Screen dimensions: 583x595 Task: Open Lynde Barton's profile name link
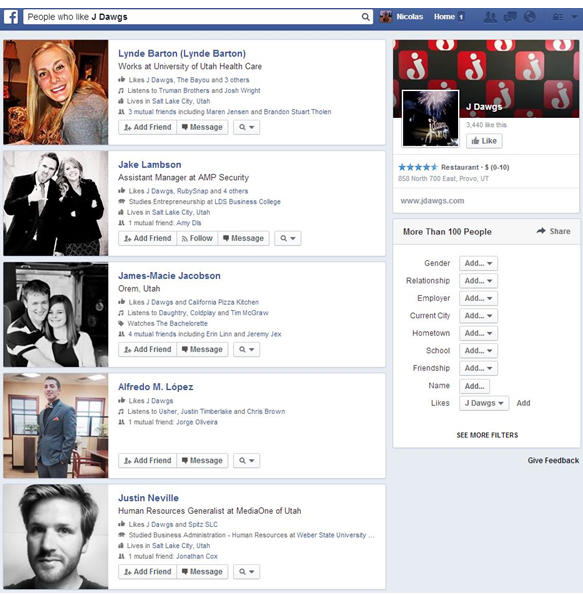[182, 54]
